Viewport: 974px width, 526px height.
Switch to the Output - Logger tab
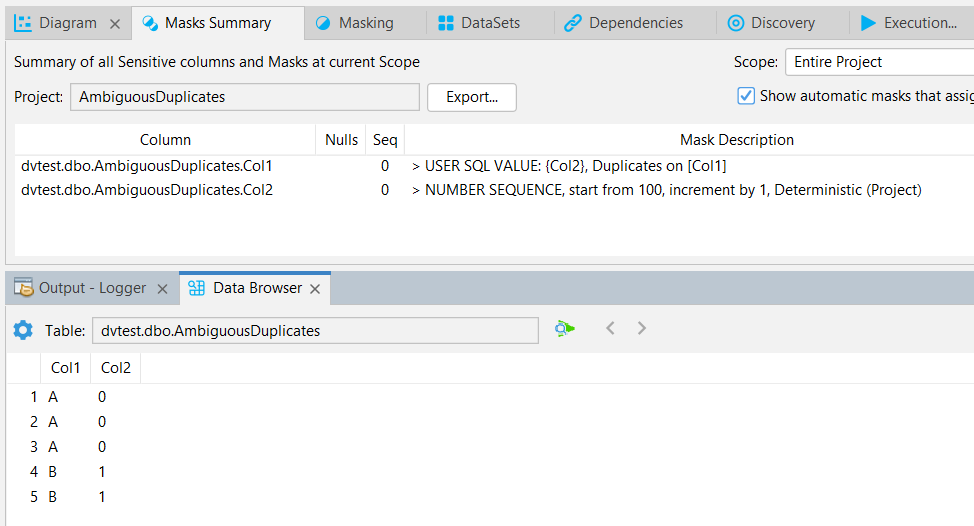pyautogui.click(x=92, y=288)
